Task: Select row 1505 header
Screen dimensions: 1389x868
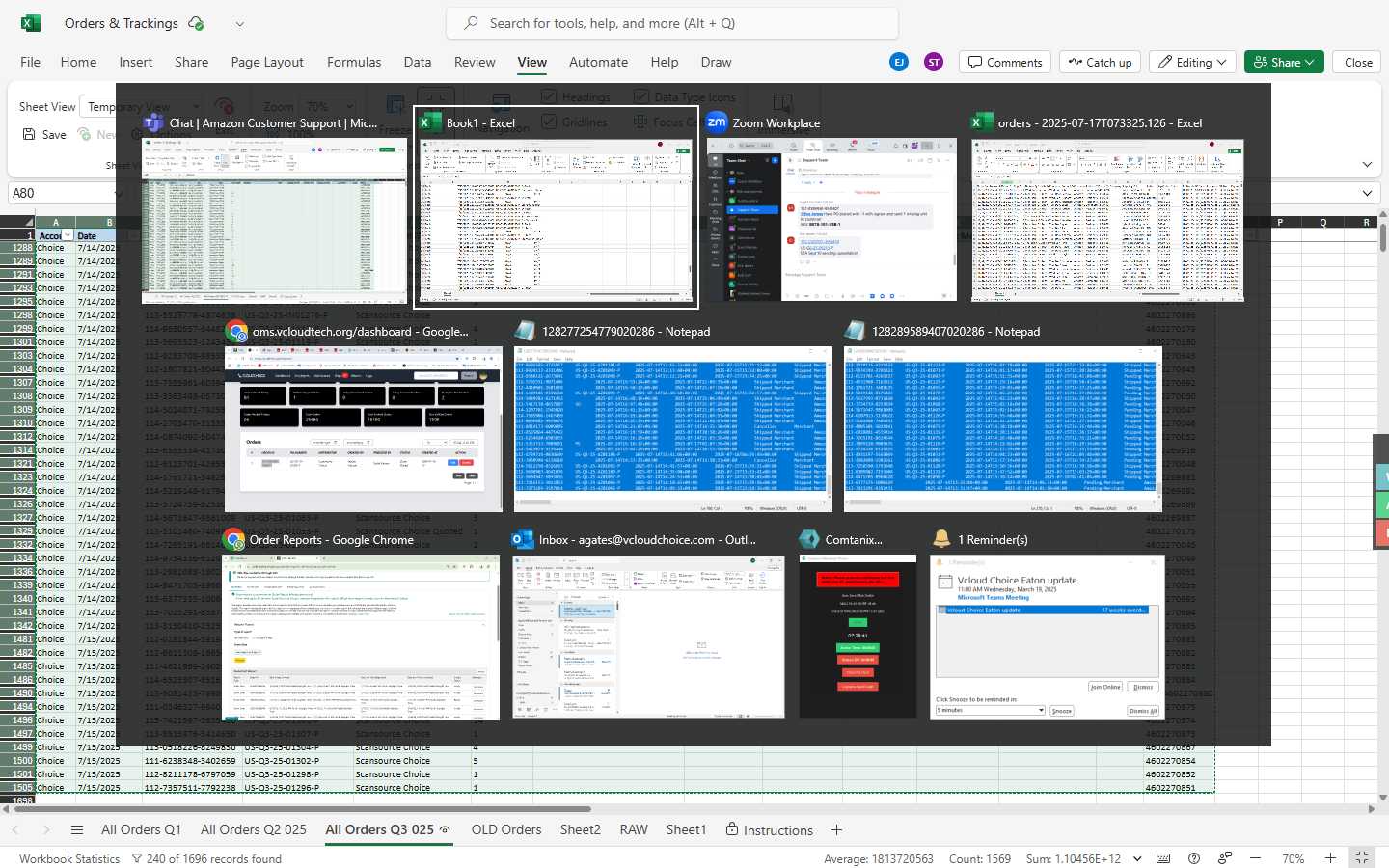Action: [17, 788]
